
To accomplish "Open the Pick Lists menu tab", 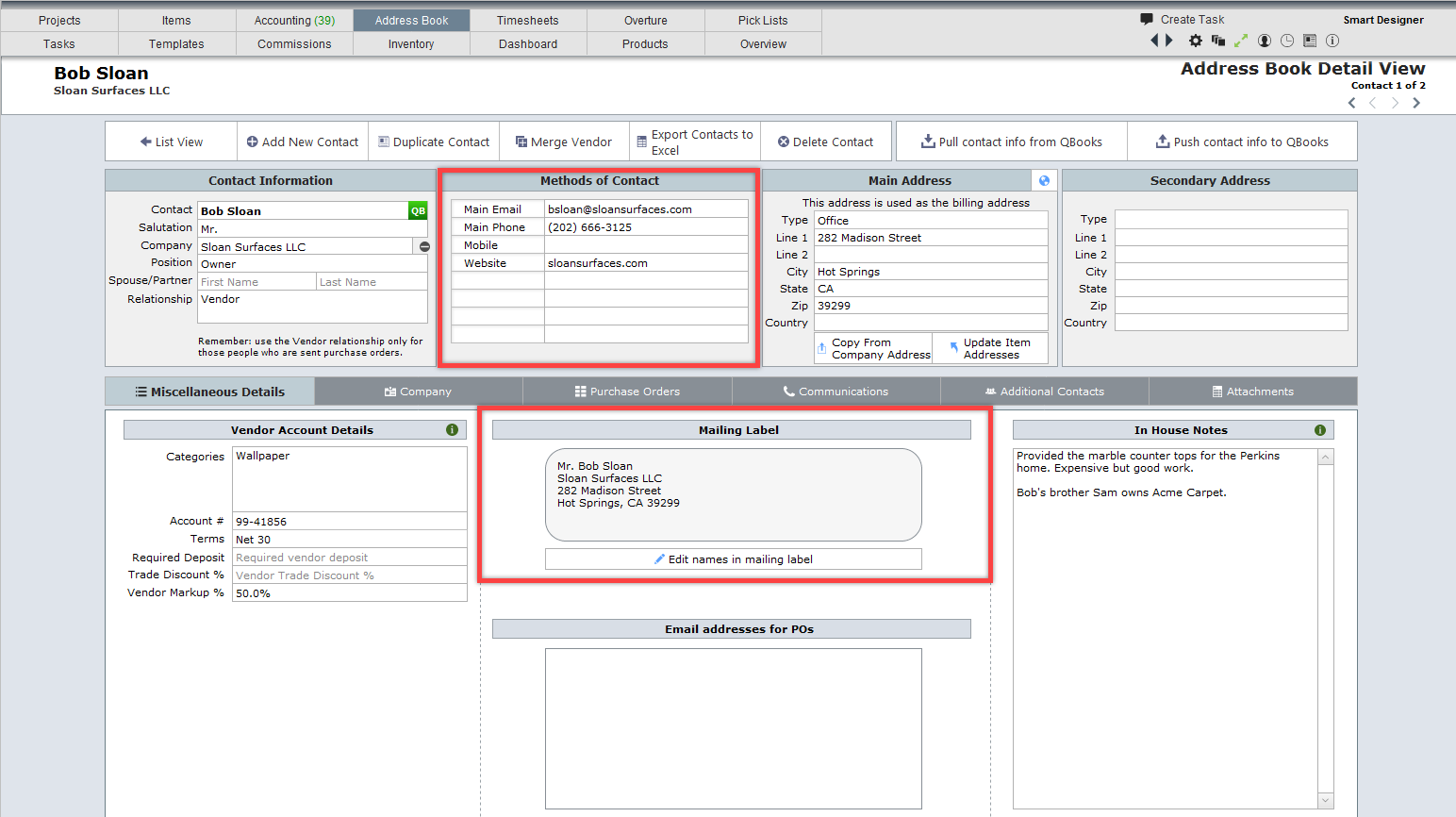I will click(763, 20).
